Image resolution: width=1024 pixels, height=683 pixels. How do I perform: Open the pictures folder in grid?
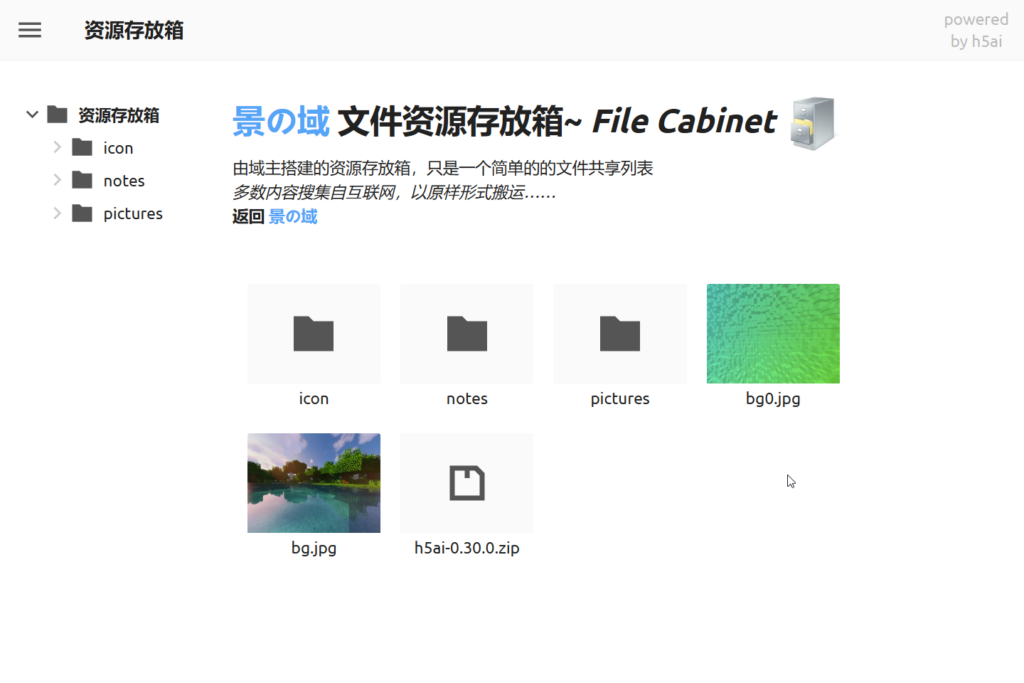[x=619, y=334]
